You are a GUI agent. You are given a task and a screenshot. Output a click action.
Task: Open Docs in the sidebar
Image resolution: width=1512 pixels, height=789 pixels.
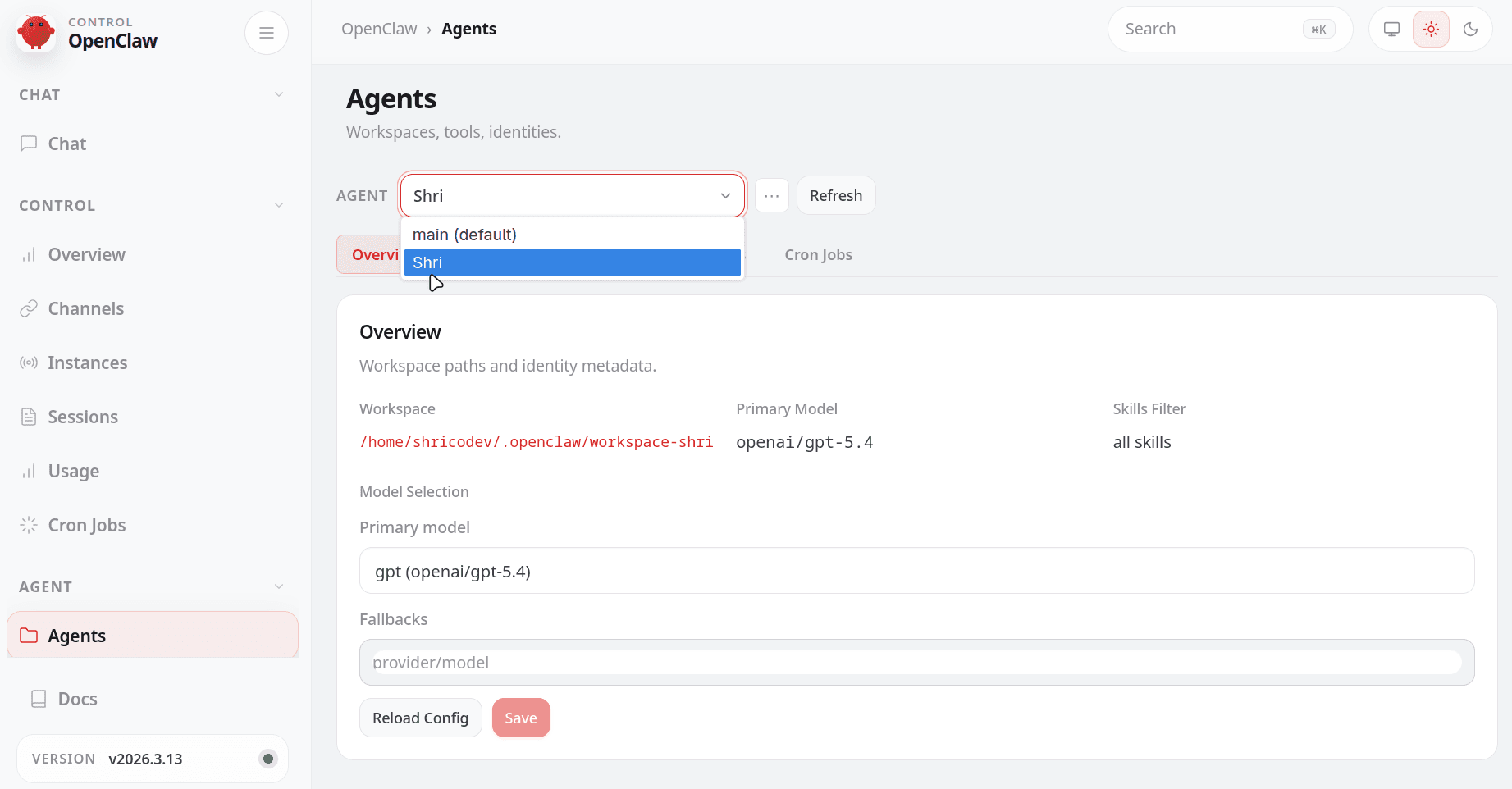[152, 699]
